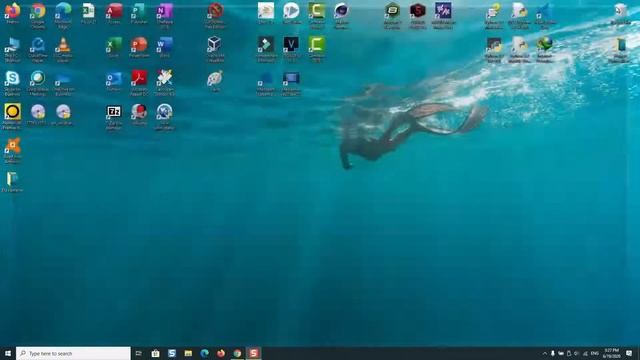Select the Outlook desktop shortcut
The width and height of the screenshot is (640, 360).
pyautogui.click(x=114, y=81)
